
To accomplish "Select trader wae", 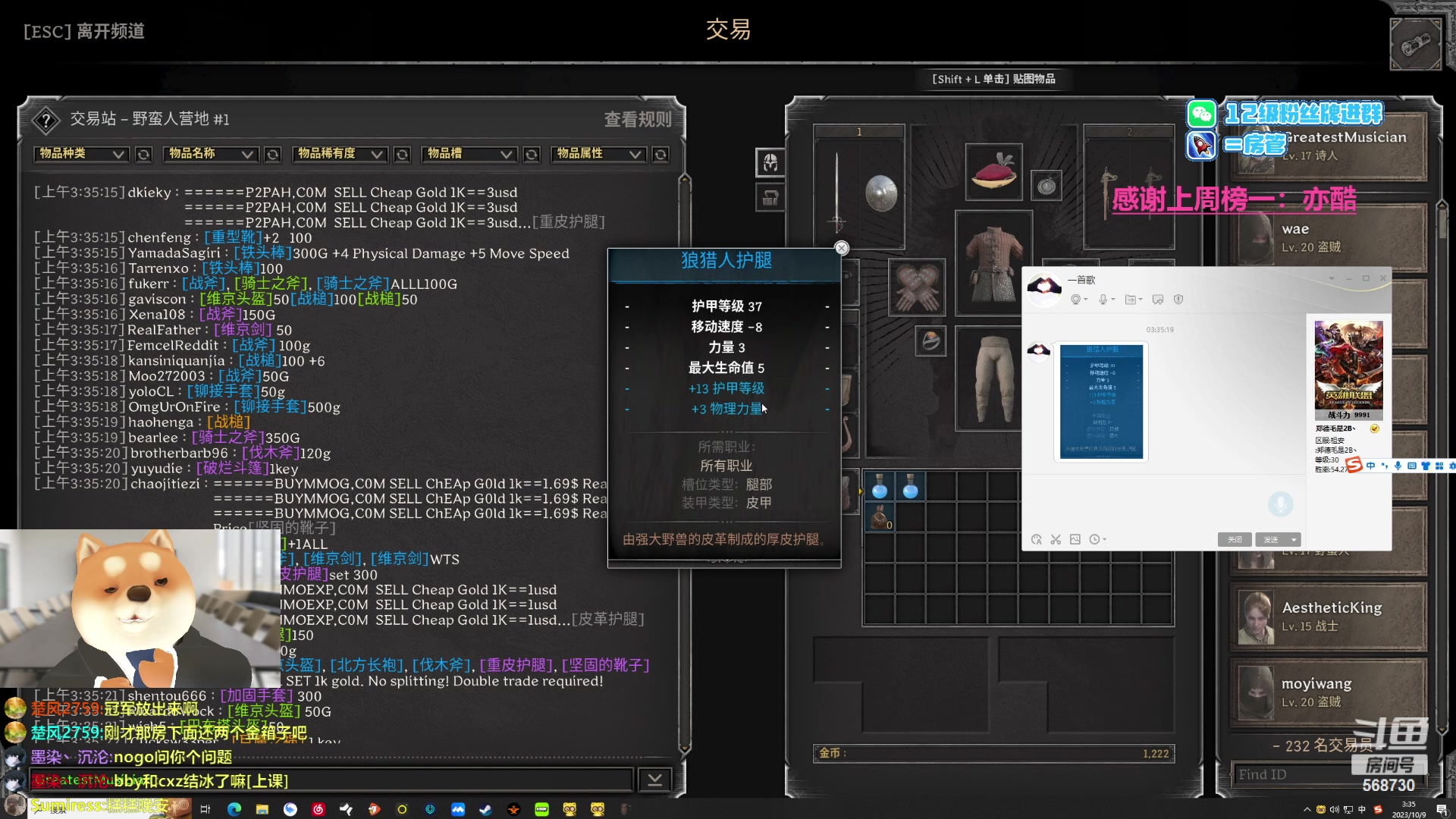I will coord(1328,237).
